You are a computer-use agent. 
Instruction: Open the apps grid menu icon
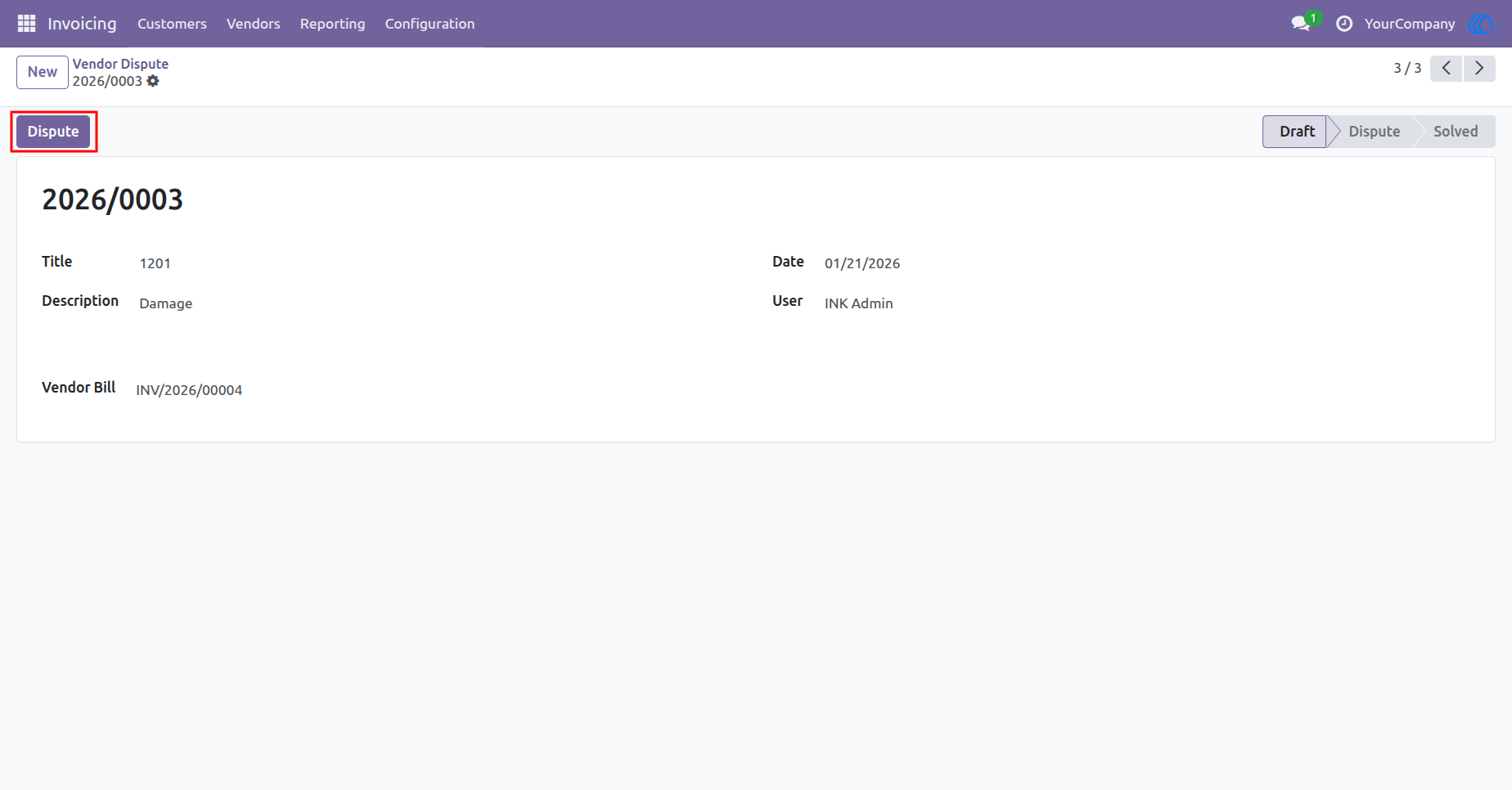tap(26, 24)
